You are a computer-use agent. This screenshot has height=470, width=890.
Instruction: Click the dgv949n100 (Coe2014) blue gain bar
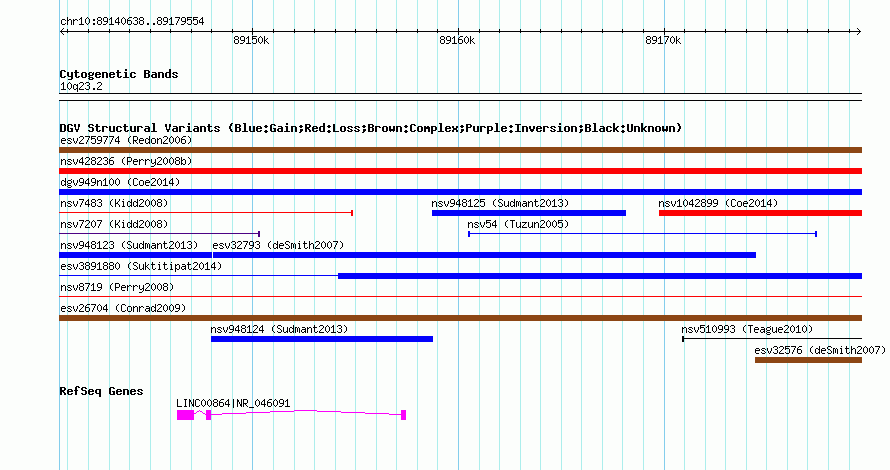tap(460, 192)
